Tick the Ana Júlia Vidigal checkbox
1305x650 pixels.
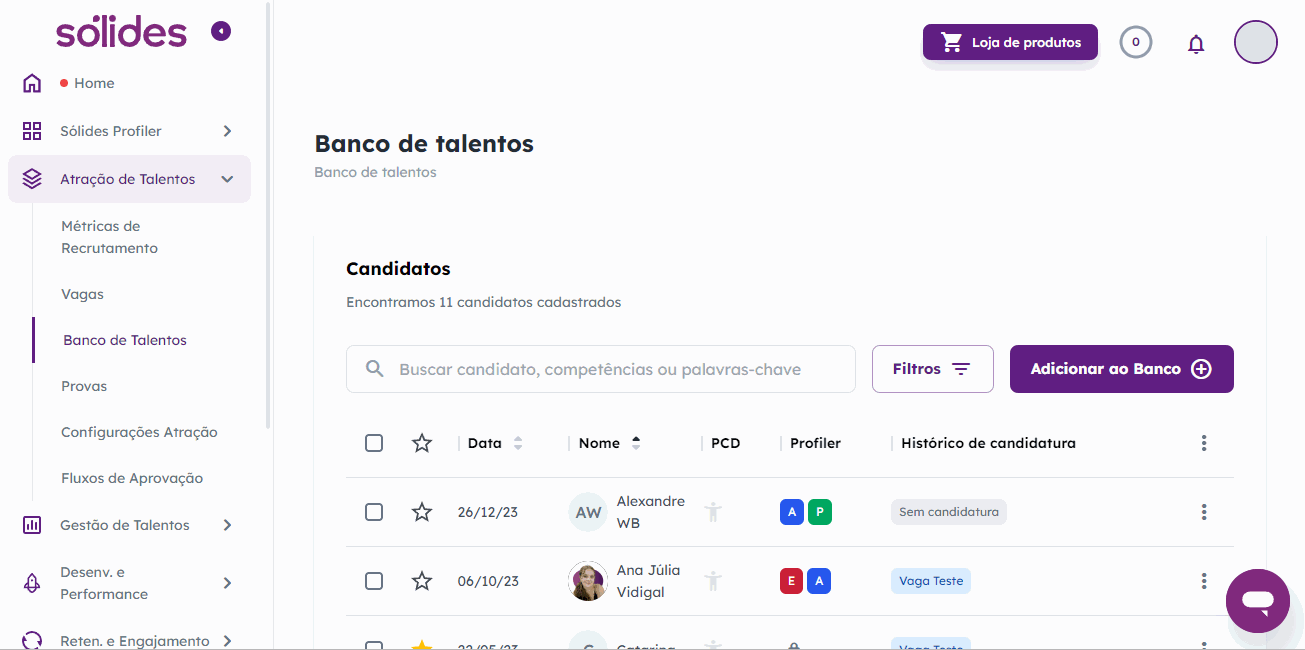tap(374, 581)
